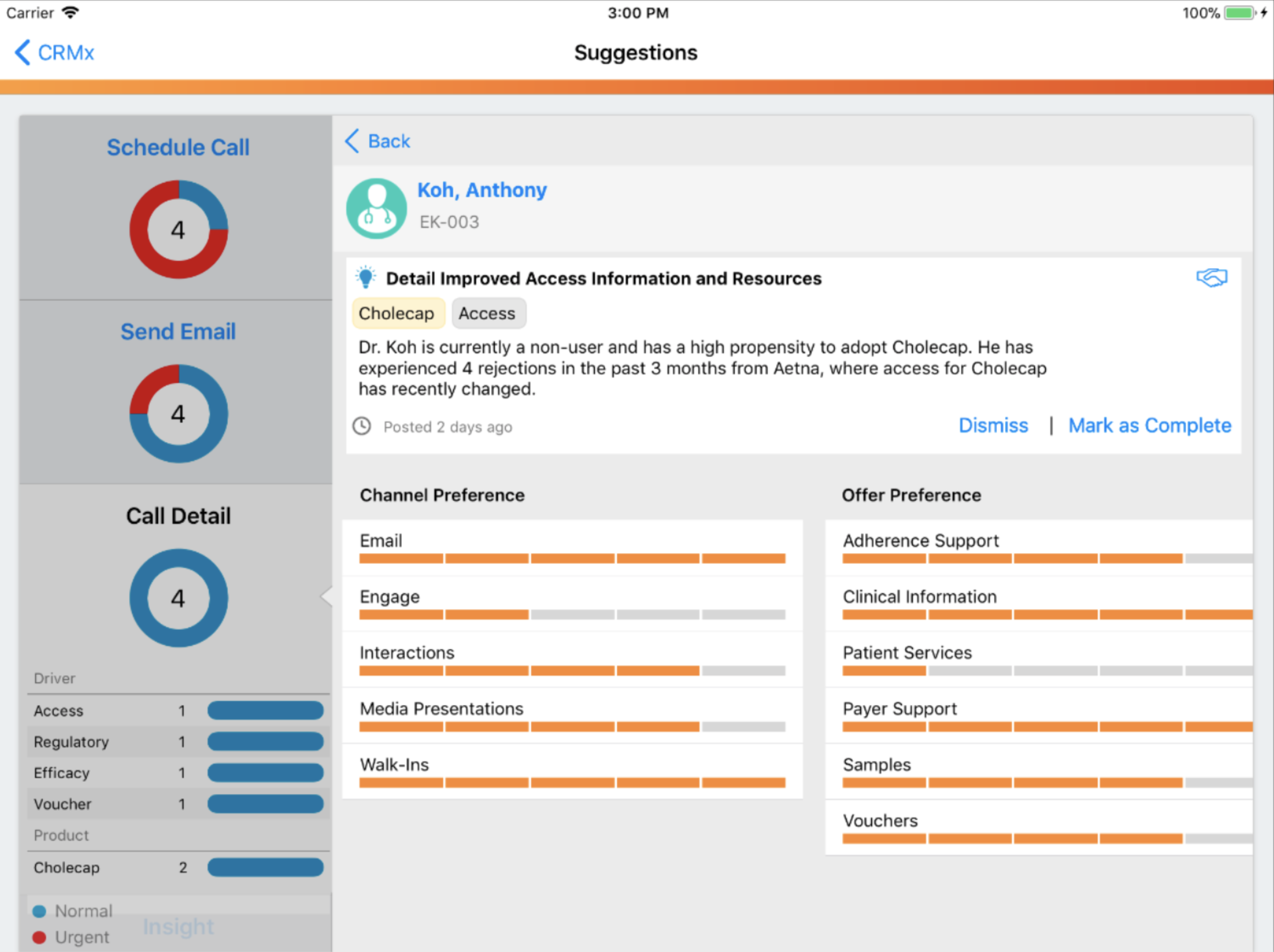The image size is (1274, 952).
Task: Select the Regulatory driver row
Action: (178, 742)
